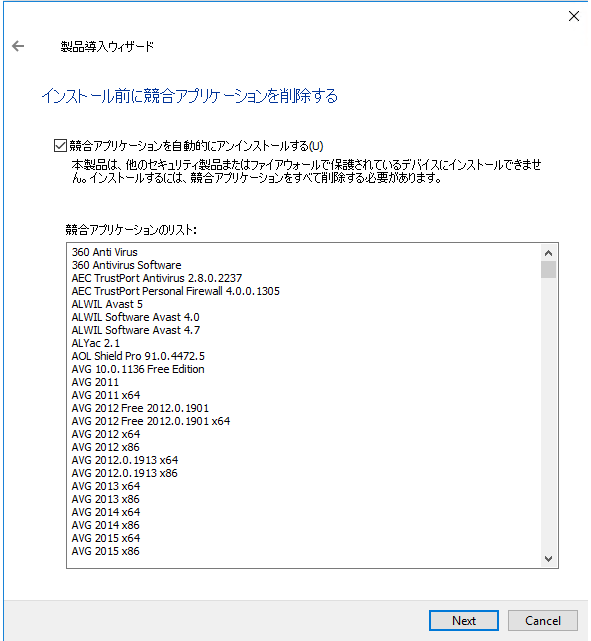
Task: Select 'AEC TrustPort Personal Firewall 4.0.0.1305'
Action: [x=175, y=291]
